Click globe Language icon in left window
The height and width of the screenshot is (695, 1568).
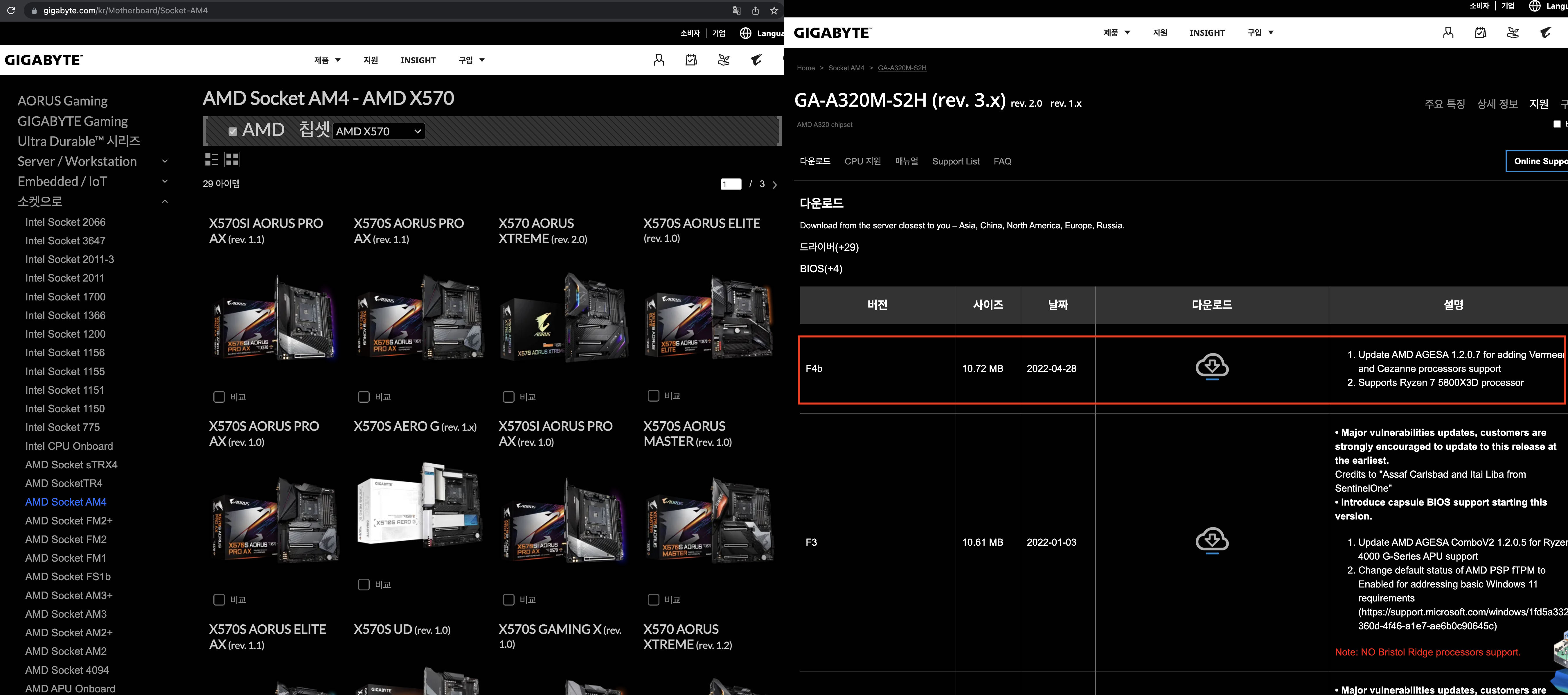click(x=746, y=33)
